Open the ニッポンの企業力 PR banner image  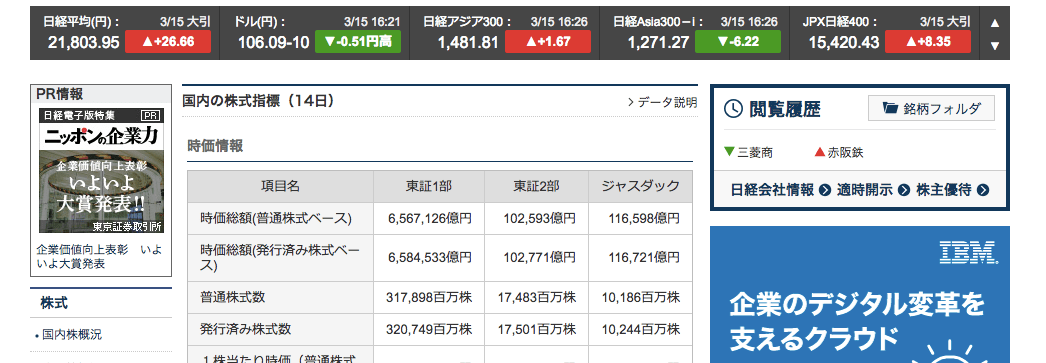101,171
